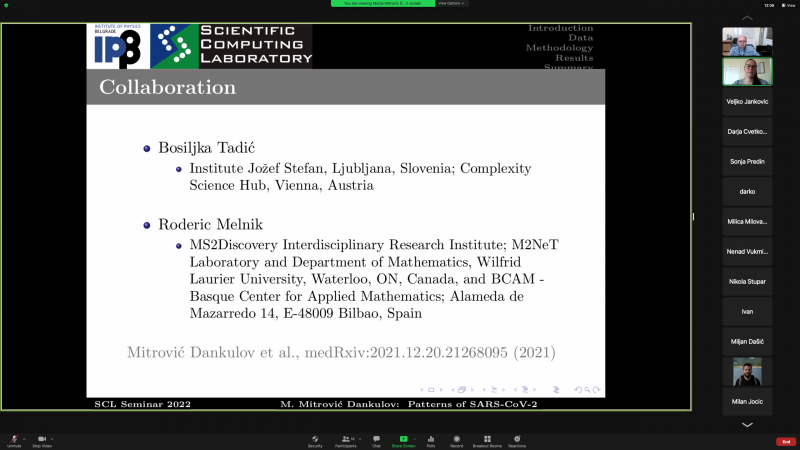This screenshot has height=450, width=800.
Task: Move participant list down with the bottom chevron
Action: click(x=747, y=424)
